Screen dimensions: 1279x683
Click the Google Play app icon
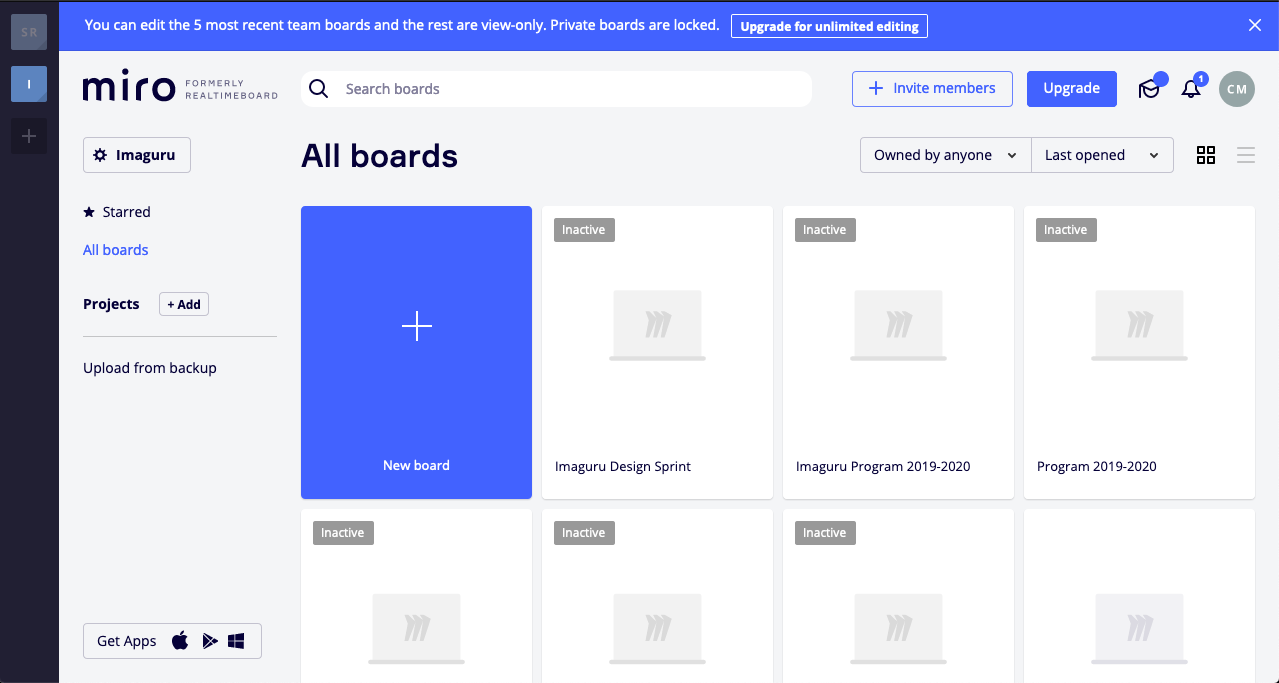coord(209,641)
